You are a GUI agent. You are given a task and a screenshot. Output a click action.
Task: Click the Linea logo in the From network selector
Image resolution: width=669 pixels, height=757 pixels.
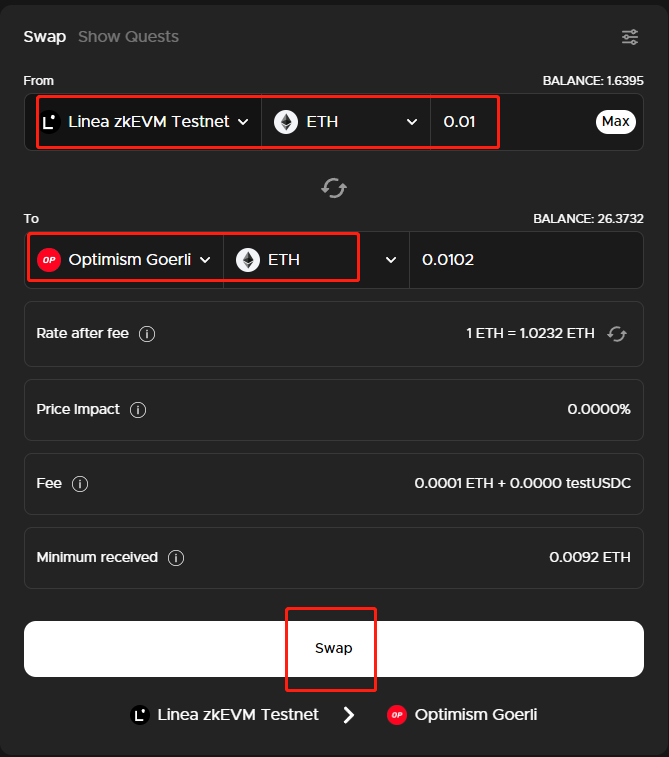50,122
